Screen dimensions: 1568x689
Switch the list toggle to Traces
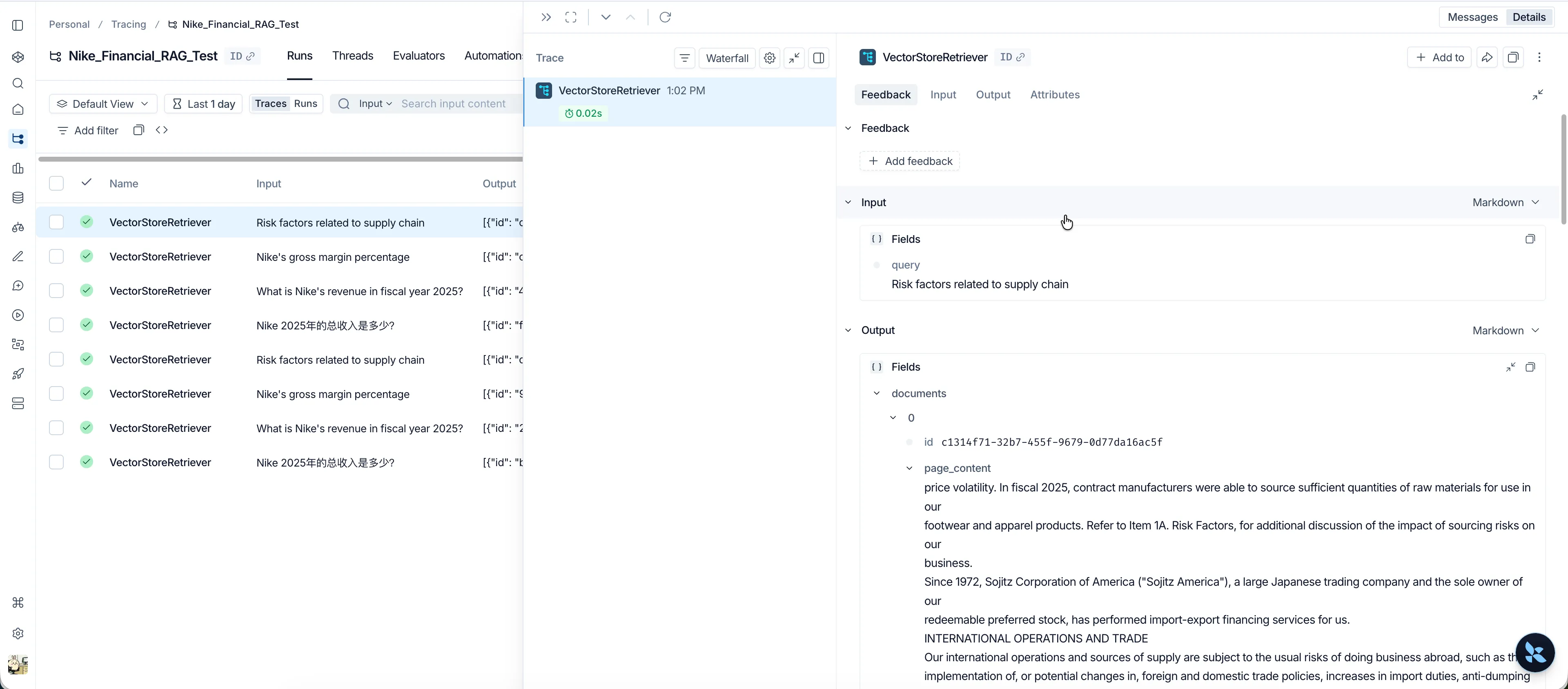pyautogui.click(x=270, y=103)
